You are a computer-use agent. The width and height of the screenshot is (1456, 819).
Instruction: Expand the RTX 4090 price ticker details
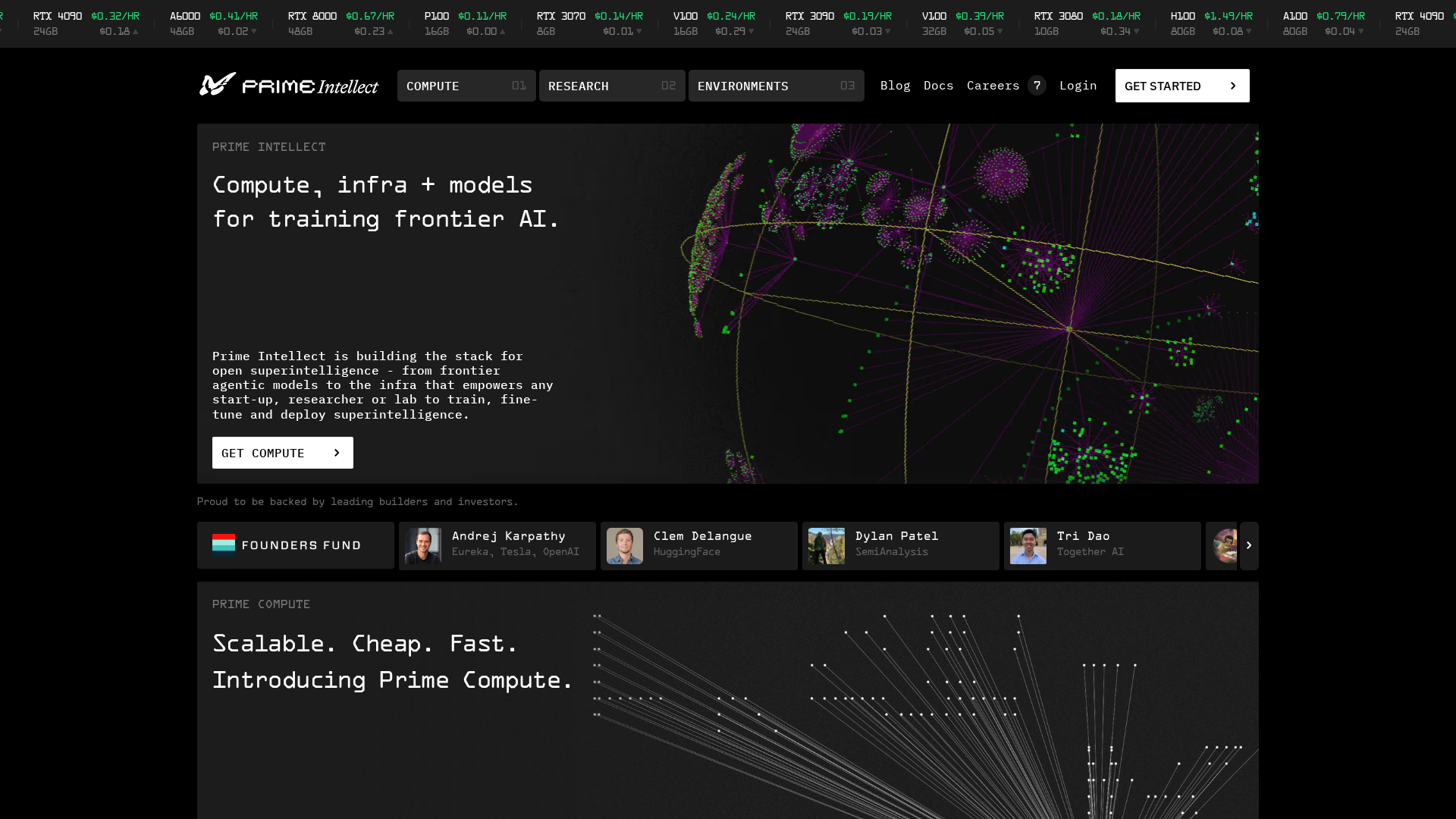(83, 23)
